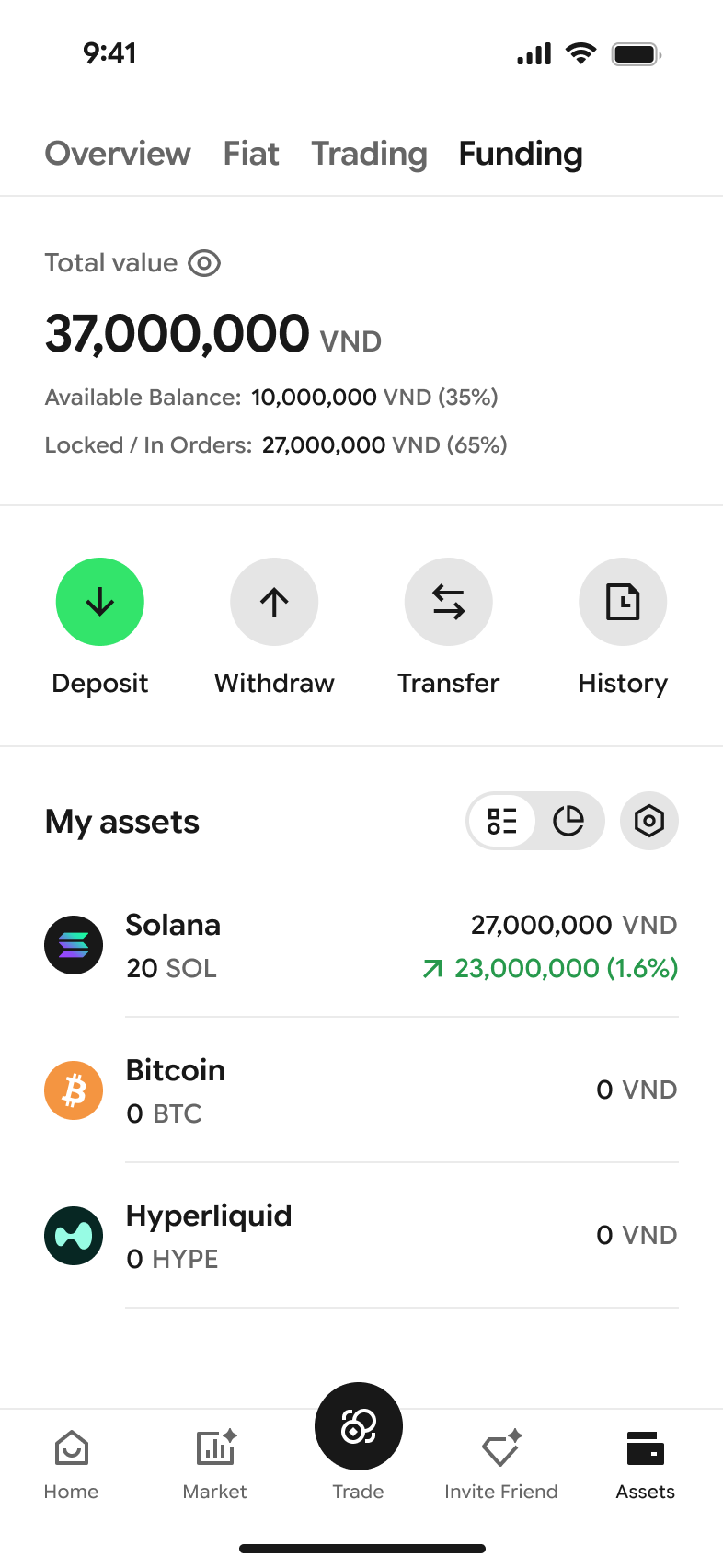Tap the central Trade button
The image size is (723, 1568).
point(359,1426)
